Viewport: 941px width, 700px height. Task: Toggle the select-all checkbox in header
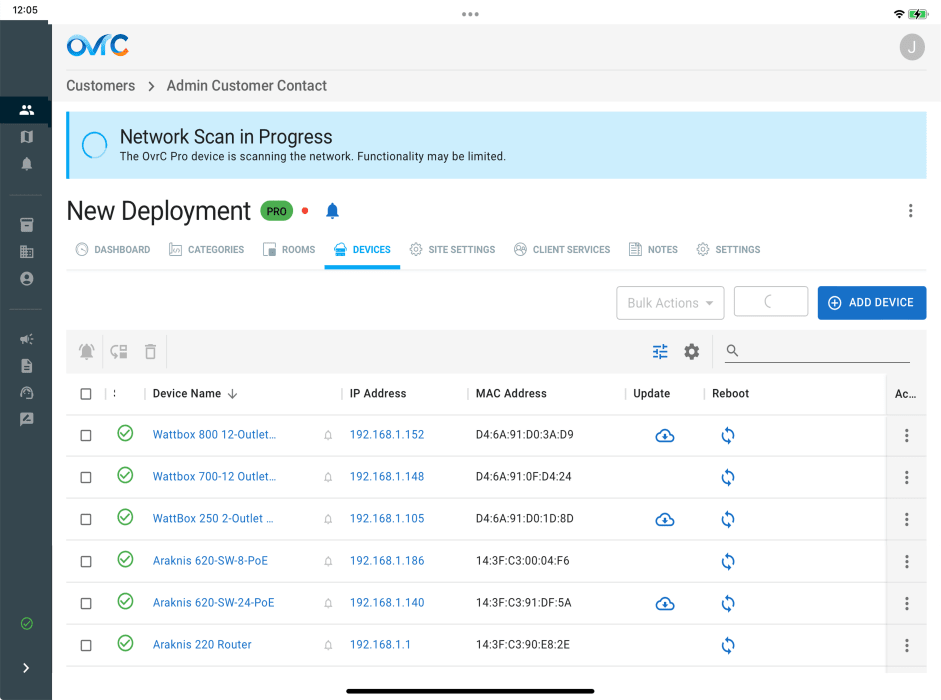(86, 394)
